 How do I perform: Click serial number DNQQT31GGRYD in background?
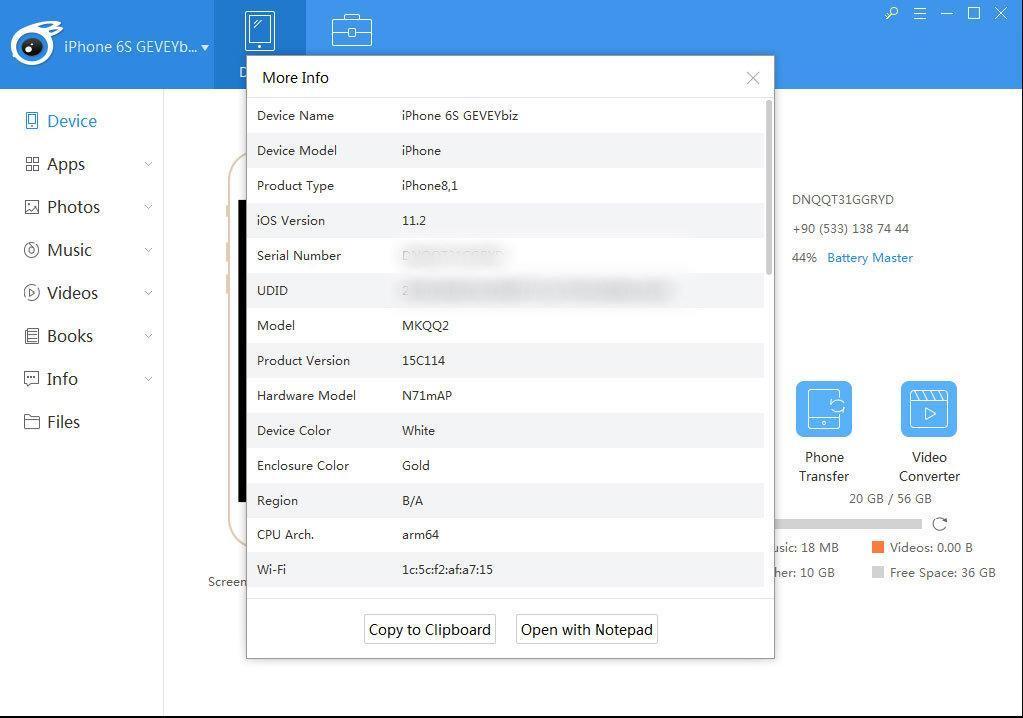pyautogui.click(x=843, y=200)
